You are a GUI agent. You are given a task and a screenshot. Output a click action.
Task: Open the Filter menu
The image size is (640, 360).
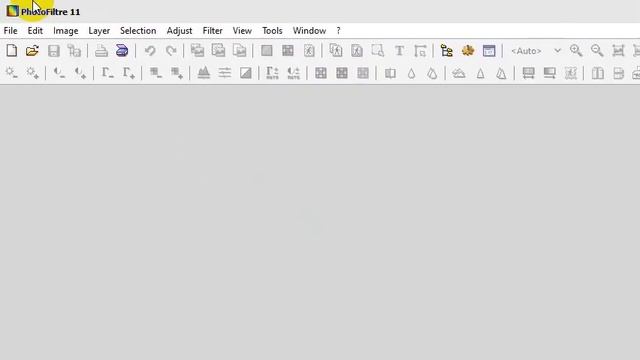(213, 31)
